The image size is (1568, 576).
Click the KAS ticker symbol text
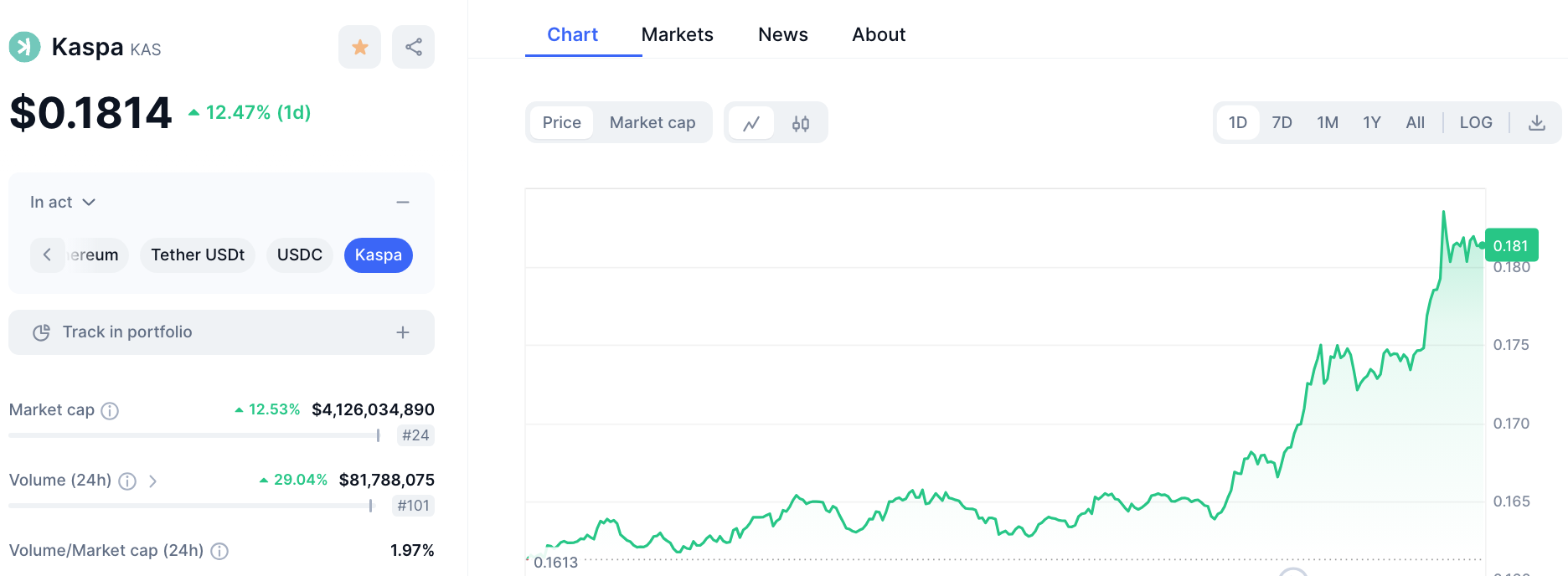pyautogui.click(x=146, y=49)
